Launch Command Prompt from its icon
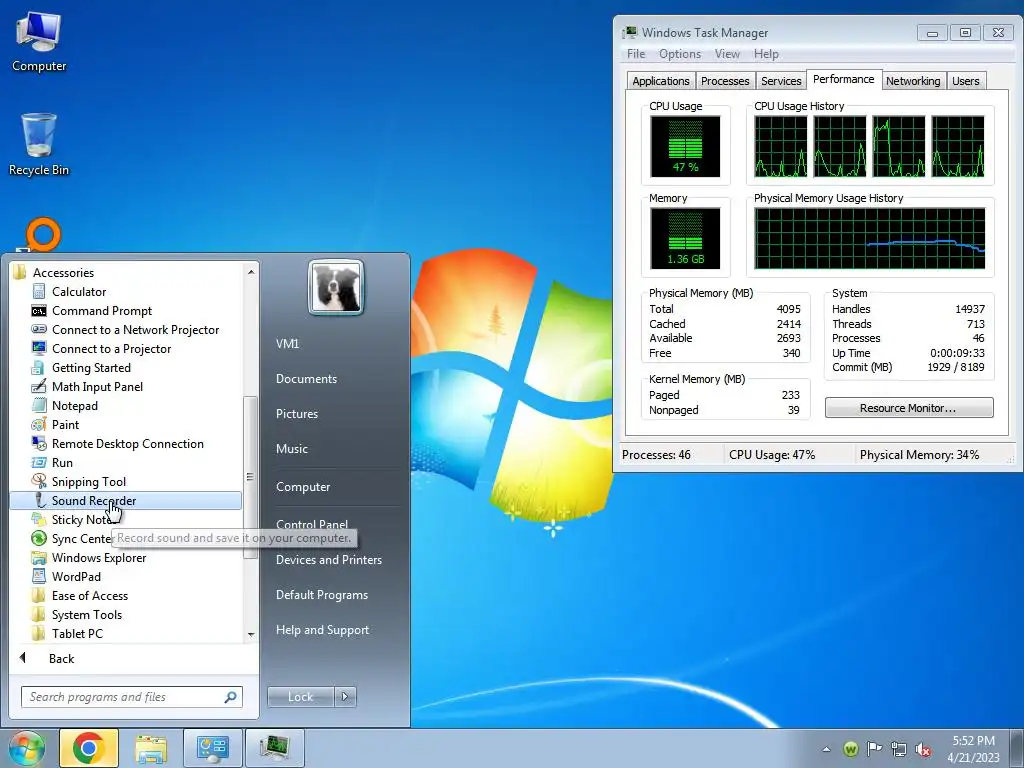Image resolution: width=1024 pixels, height=768 pixels. tap(39, 311)
